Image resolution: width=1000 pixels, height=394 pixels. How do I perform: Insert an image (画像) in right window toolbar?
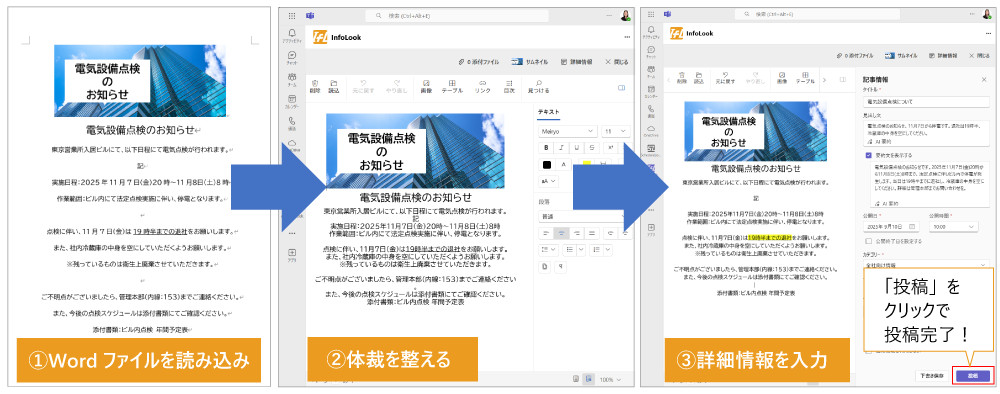pos(782,77)
